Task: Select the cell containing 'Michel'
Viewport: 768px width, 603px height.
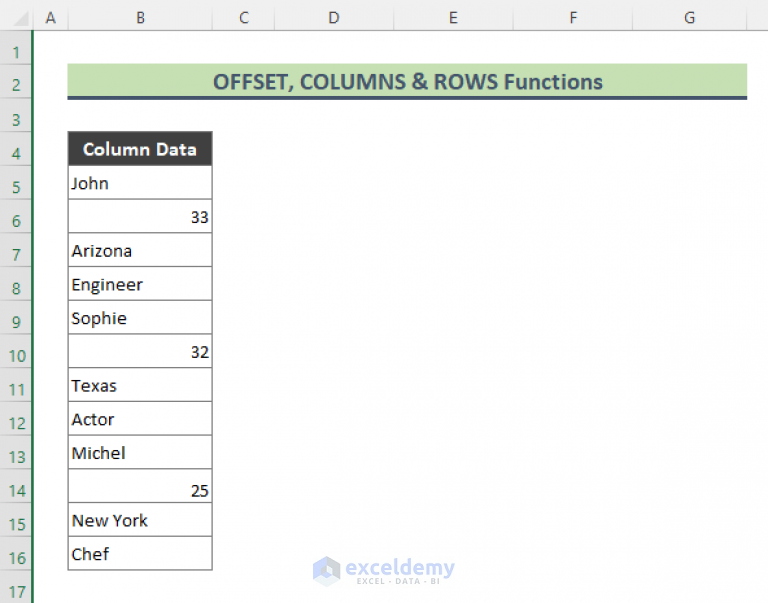Action: [140, 453]
